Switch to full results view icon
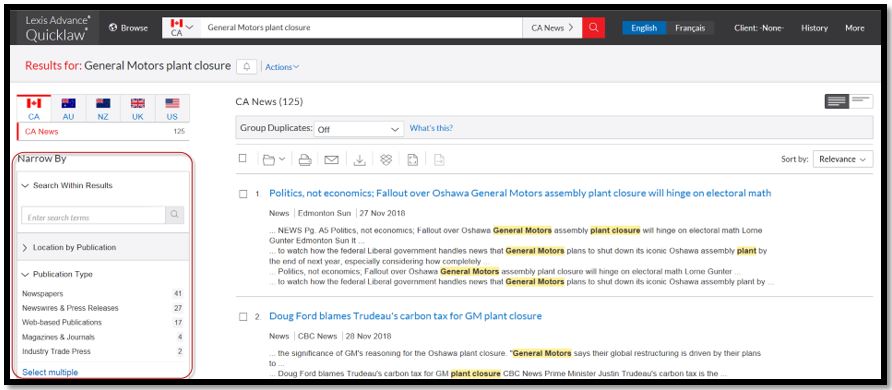 pyautogui.click(x=837, y=102)
